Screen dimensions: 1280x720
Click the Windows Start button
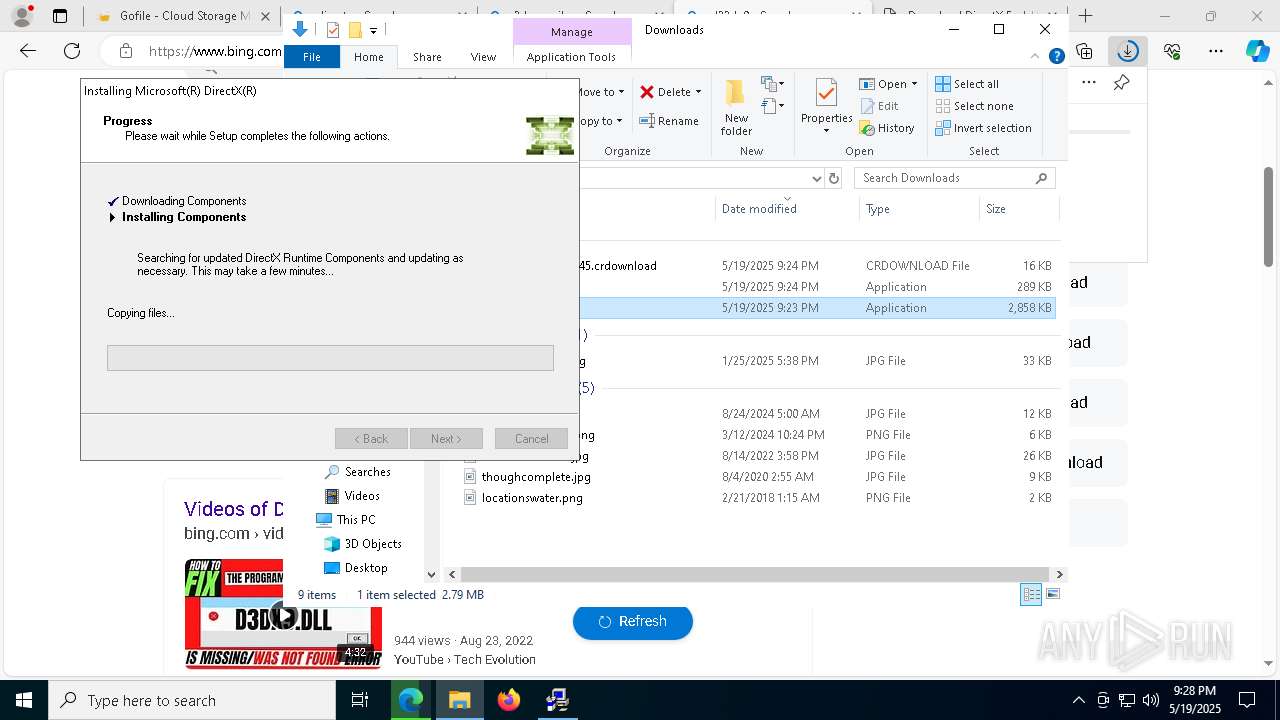point(23,700)
